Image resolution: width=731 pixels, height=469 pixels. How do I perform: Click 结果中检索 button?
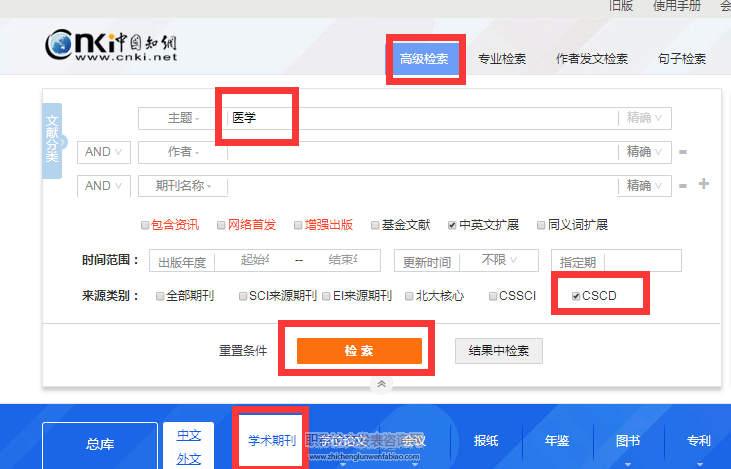pos(499,351)
